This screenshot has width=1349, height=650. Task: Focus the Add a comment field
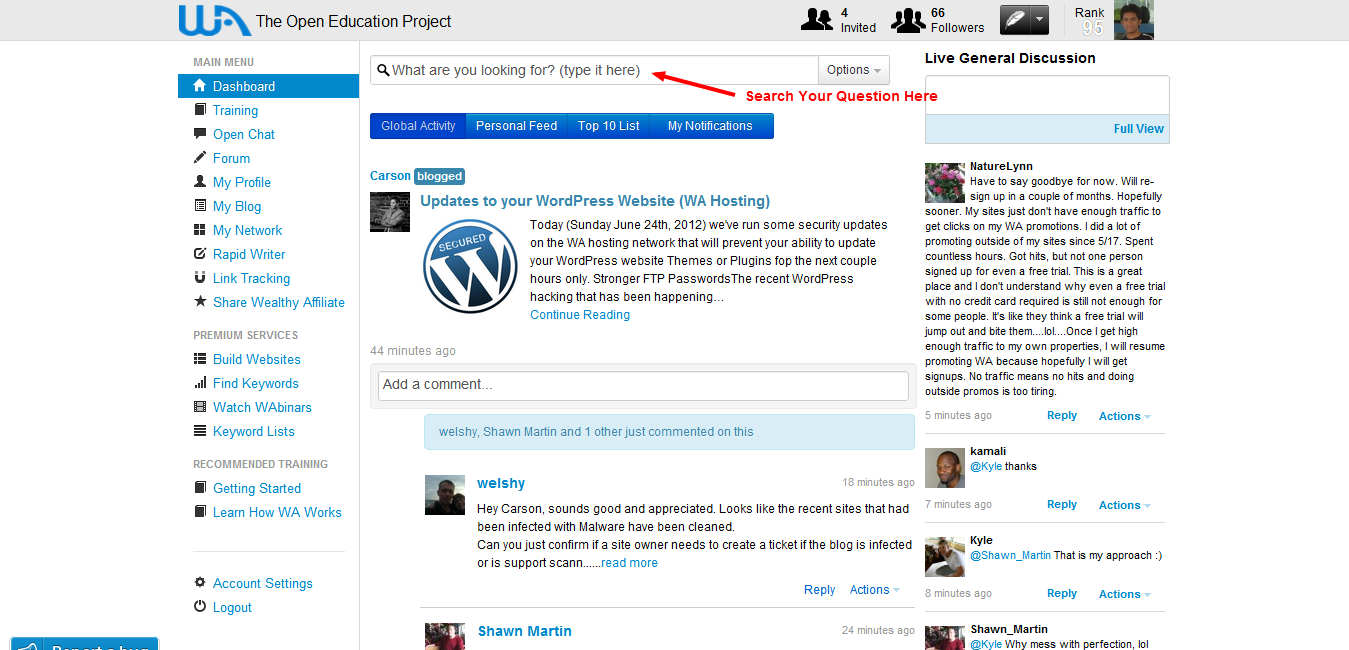pyautogui.click(x=643, y=385)
